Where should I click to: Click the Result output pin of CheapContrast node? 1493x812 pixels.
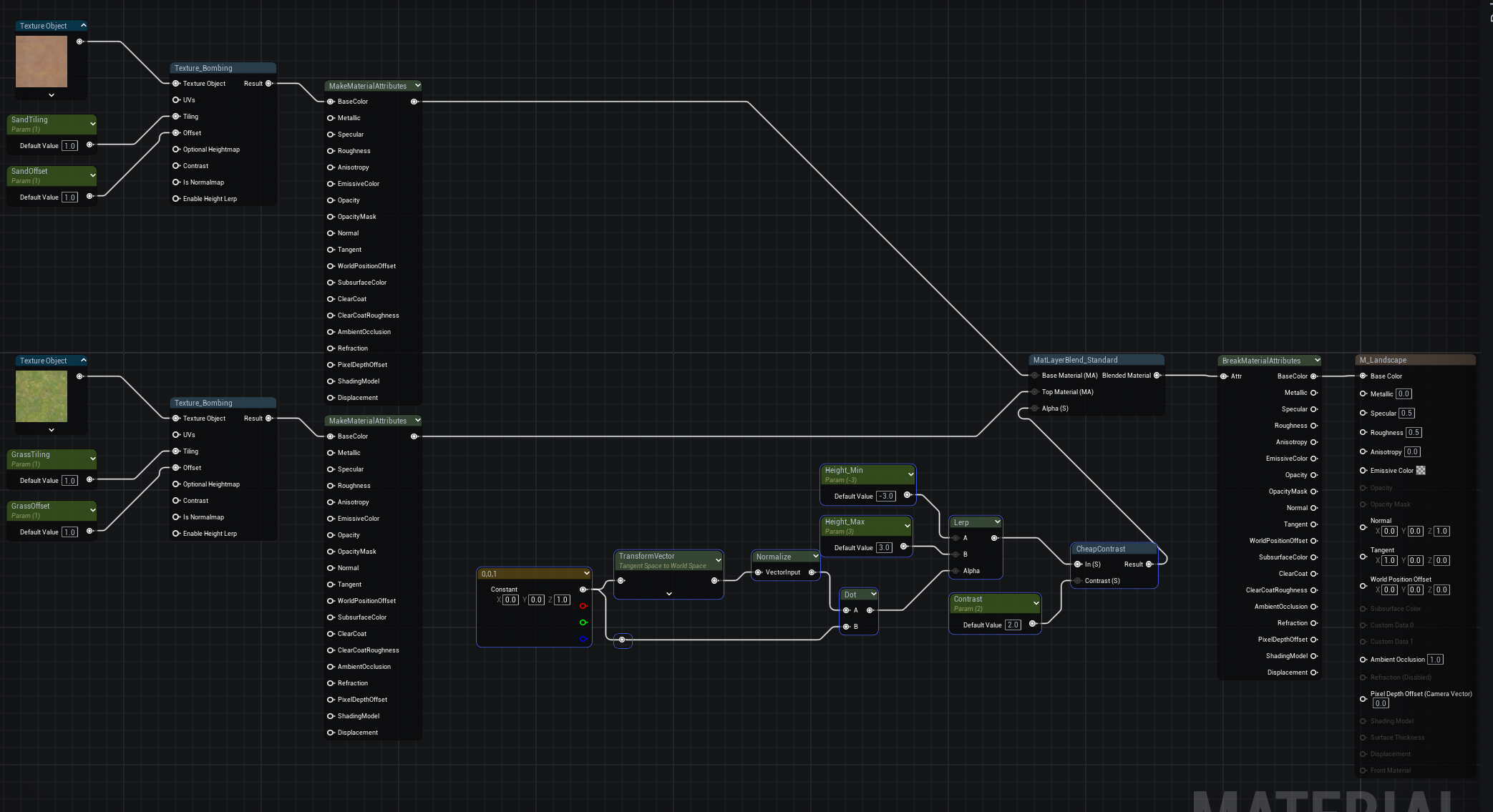(1149, 564)
